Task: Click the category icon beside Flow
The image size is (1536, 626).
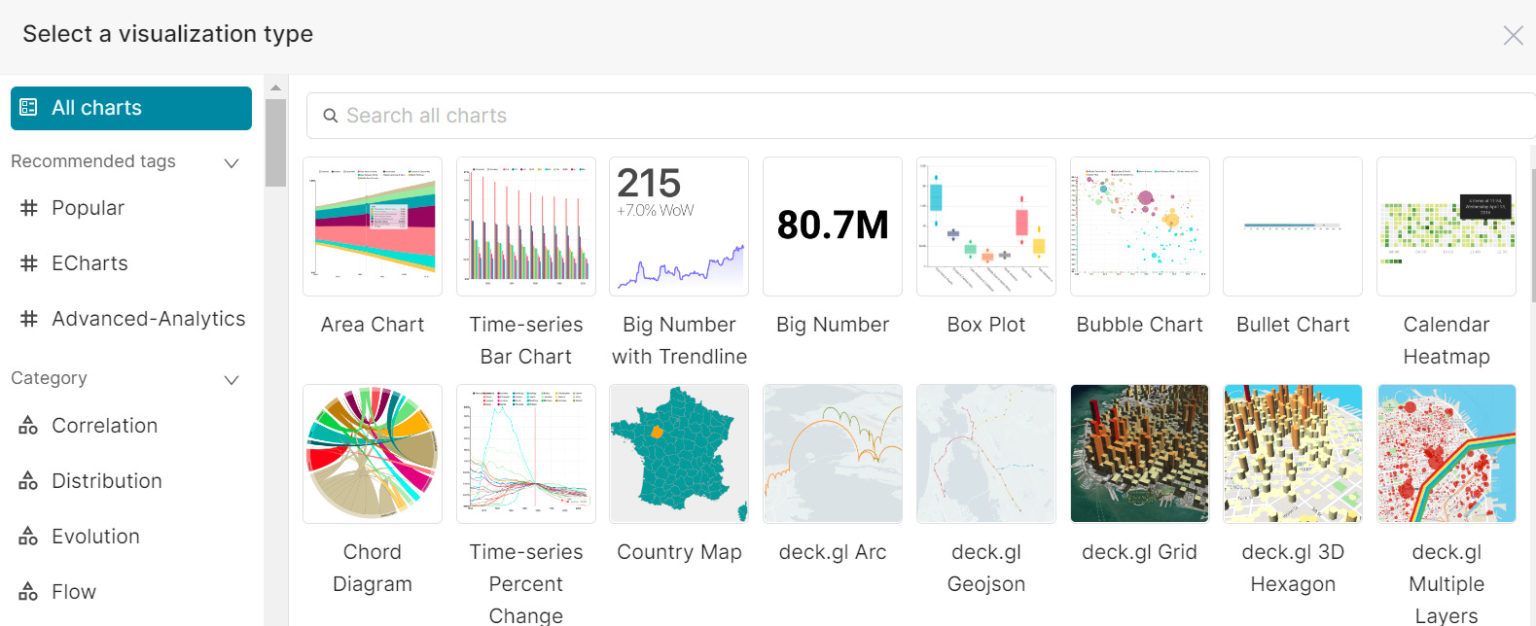Action: (x=28, y=592)
